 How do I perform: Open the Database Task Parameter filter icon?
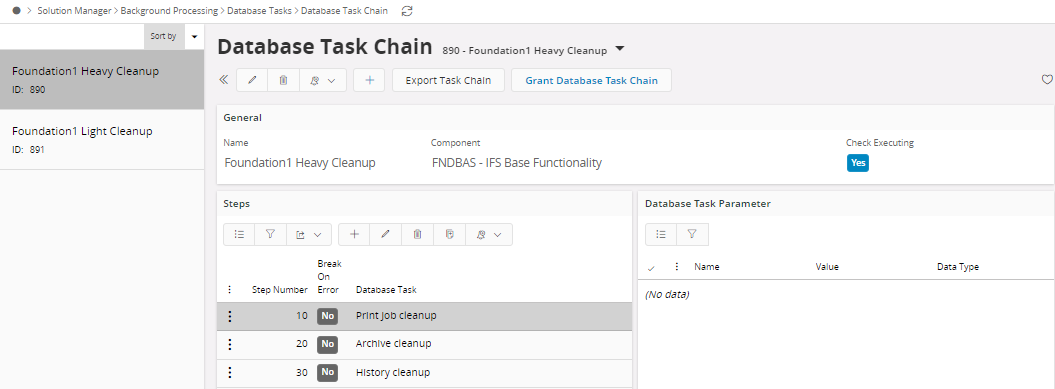(692, 234)
